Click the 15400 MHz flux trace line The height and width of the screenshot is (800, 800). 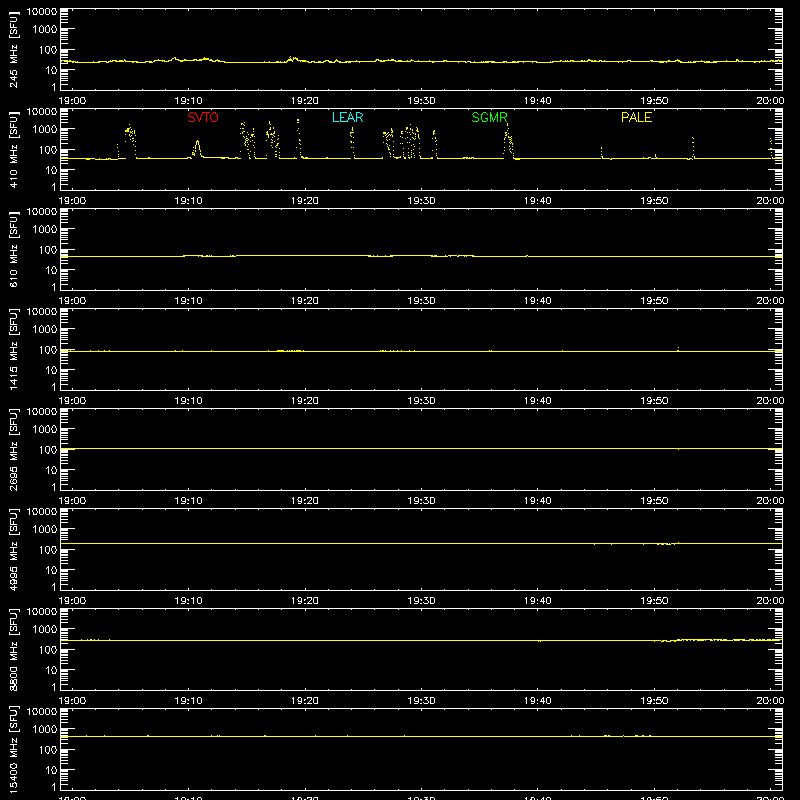tap(421, 736)
